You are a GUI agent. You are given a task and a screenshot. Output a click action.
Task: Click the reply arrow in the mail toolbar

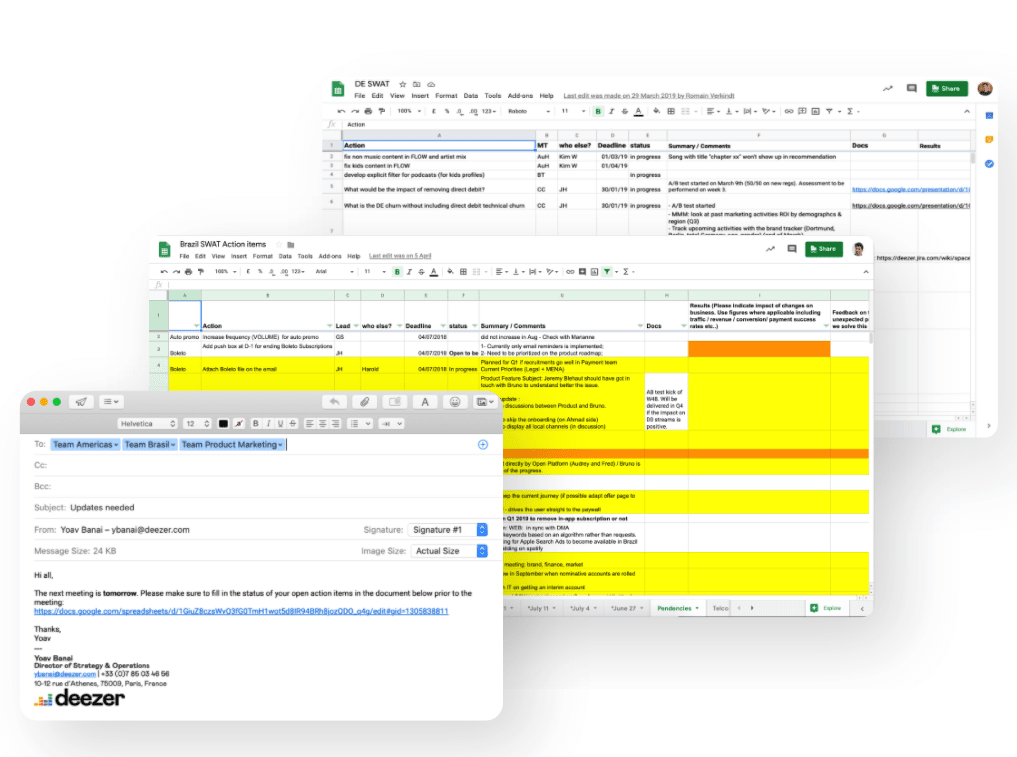(x=335, y=401)
